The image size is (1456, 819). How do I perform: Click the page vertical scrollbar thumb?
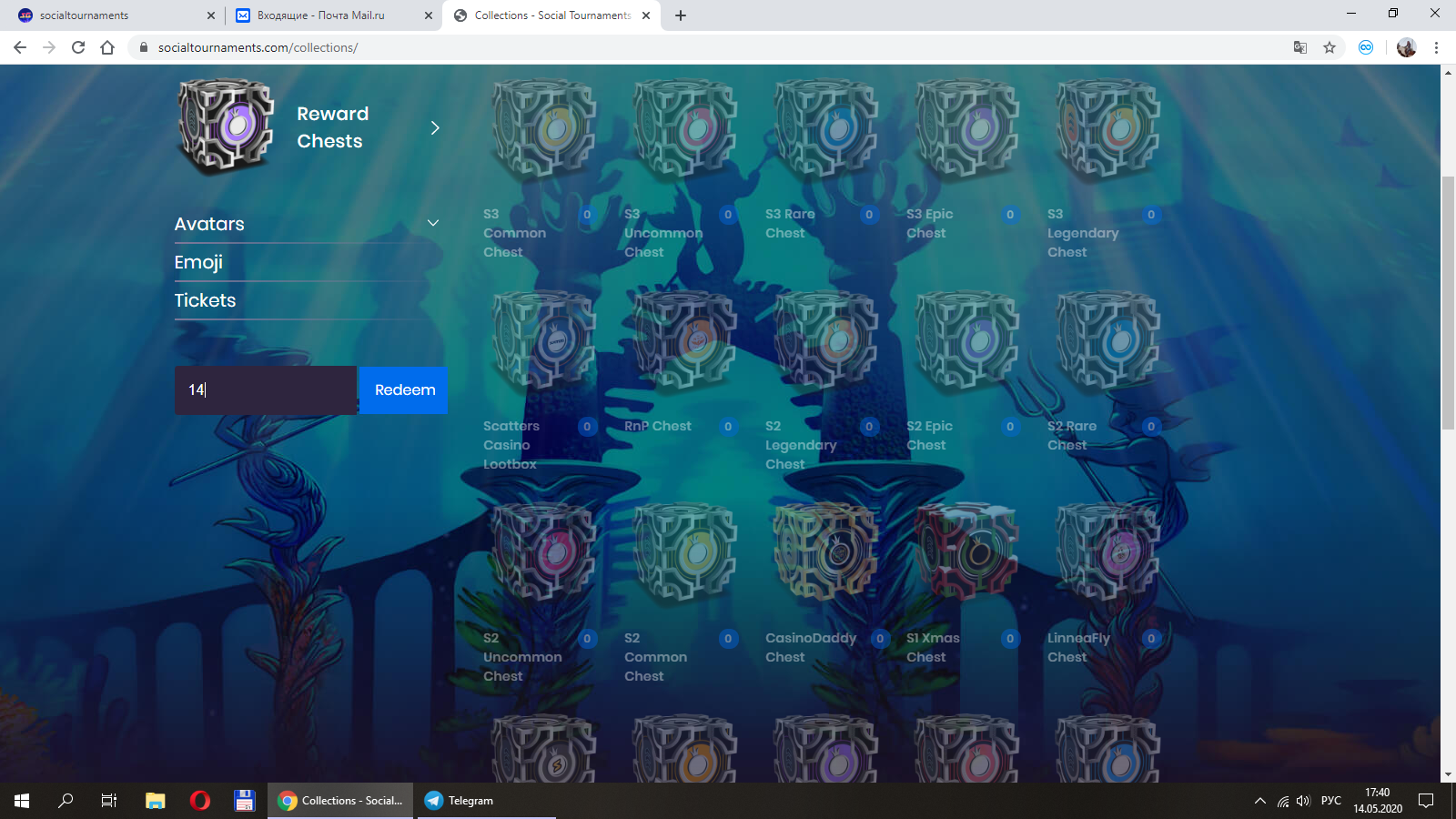(x=1448, y=302)
